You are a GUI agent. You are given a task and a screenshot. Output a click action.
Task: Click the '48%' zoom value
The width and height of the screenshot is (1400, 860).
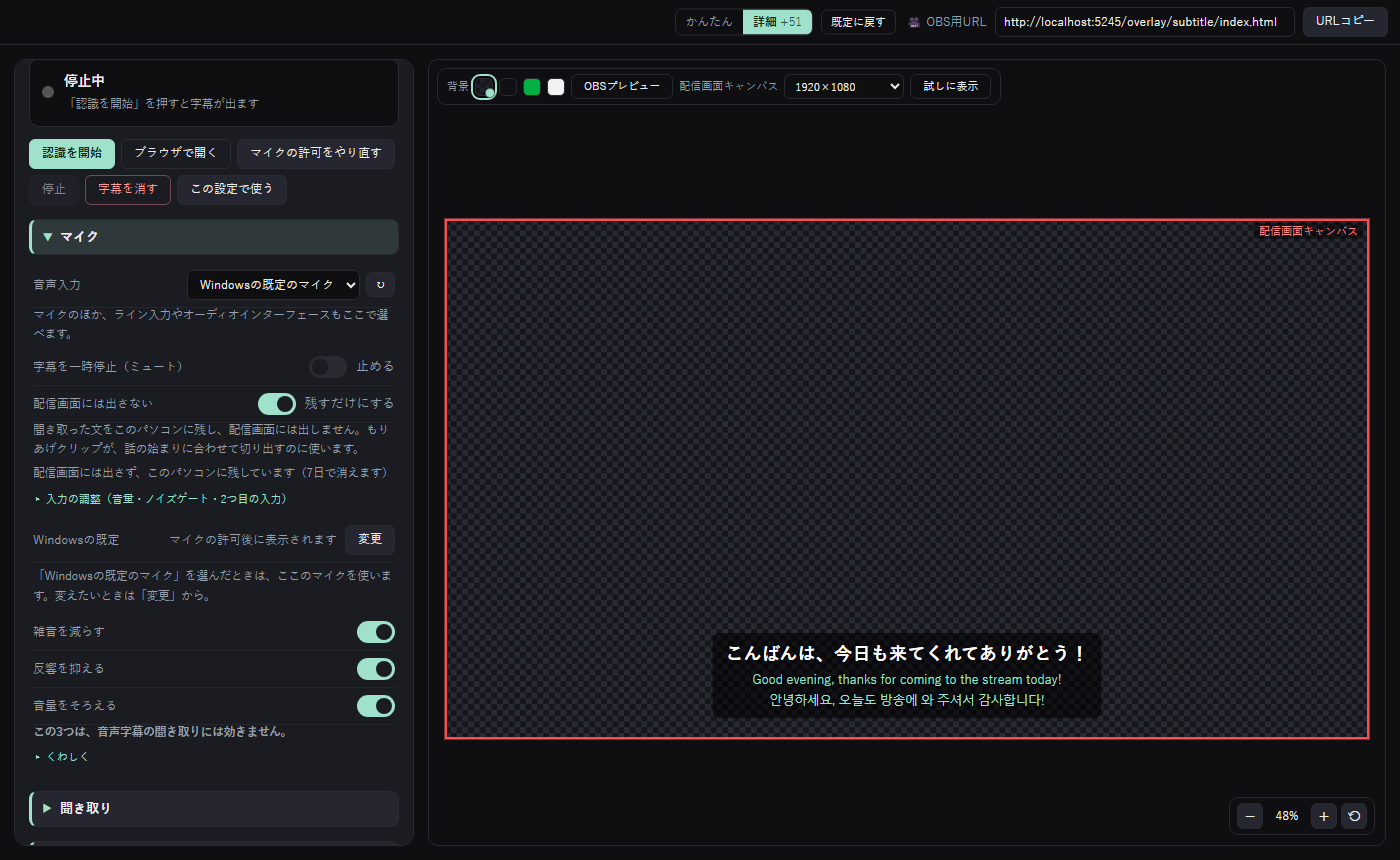(x=1287, y=816)
